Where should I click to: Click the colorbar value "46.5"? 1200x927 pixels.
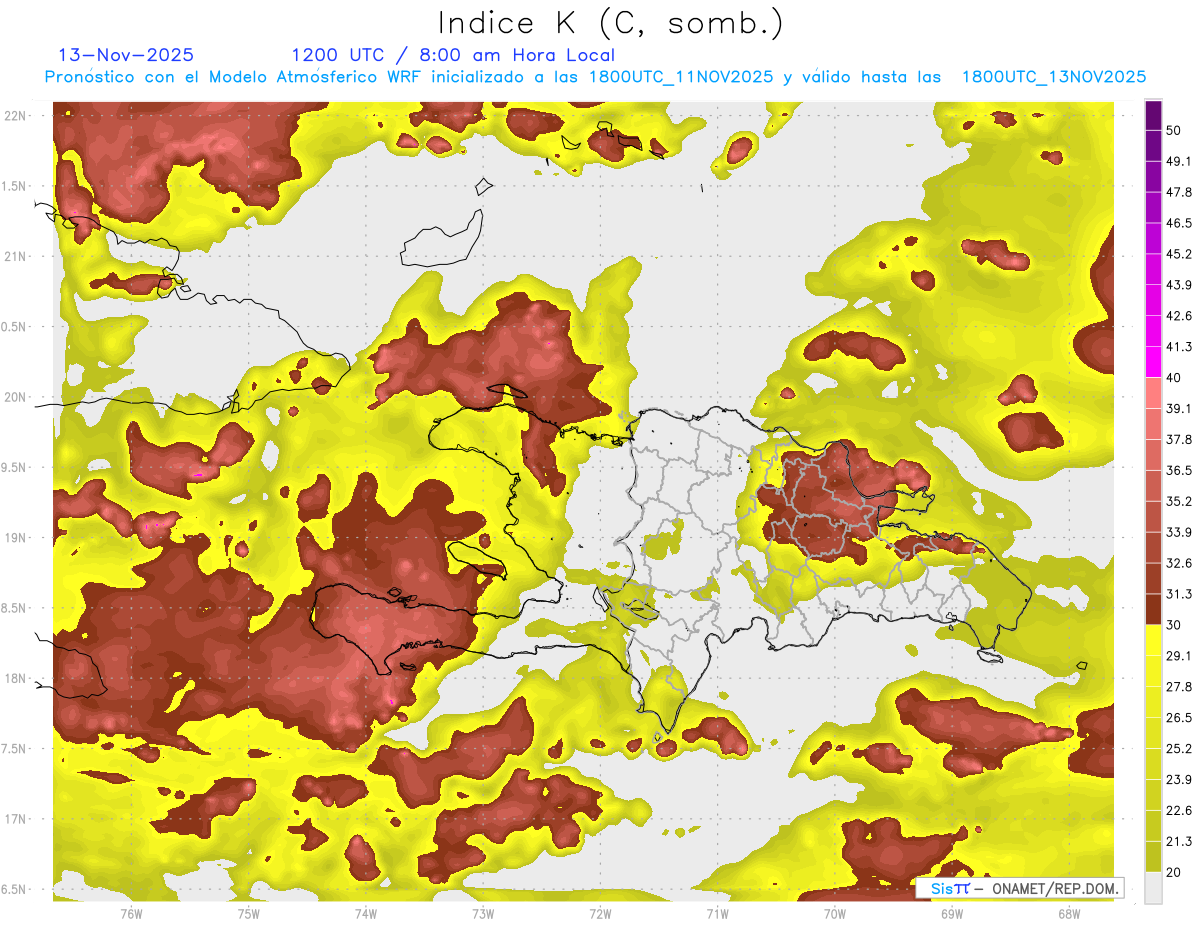click(1179, 223)
